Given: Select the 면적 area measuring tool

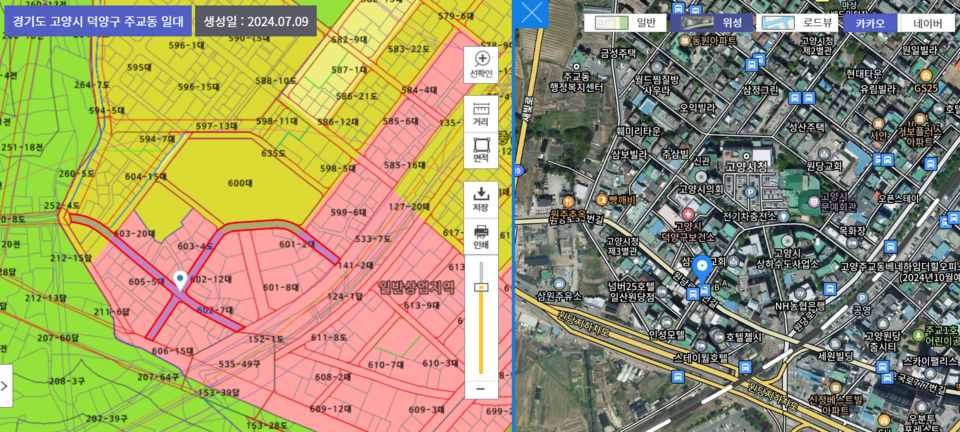Looking at the screenshot, I should tap(481, 150).
